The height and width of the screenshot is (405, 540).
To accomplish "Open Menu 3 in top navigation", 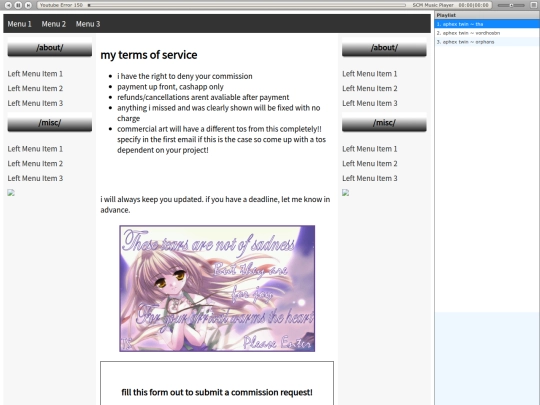I will coord(88,24).
